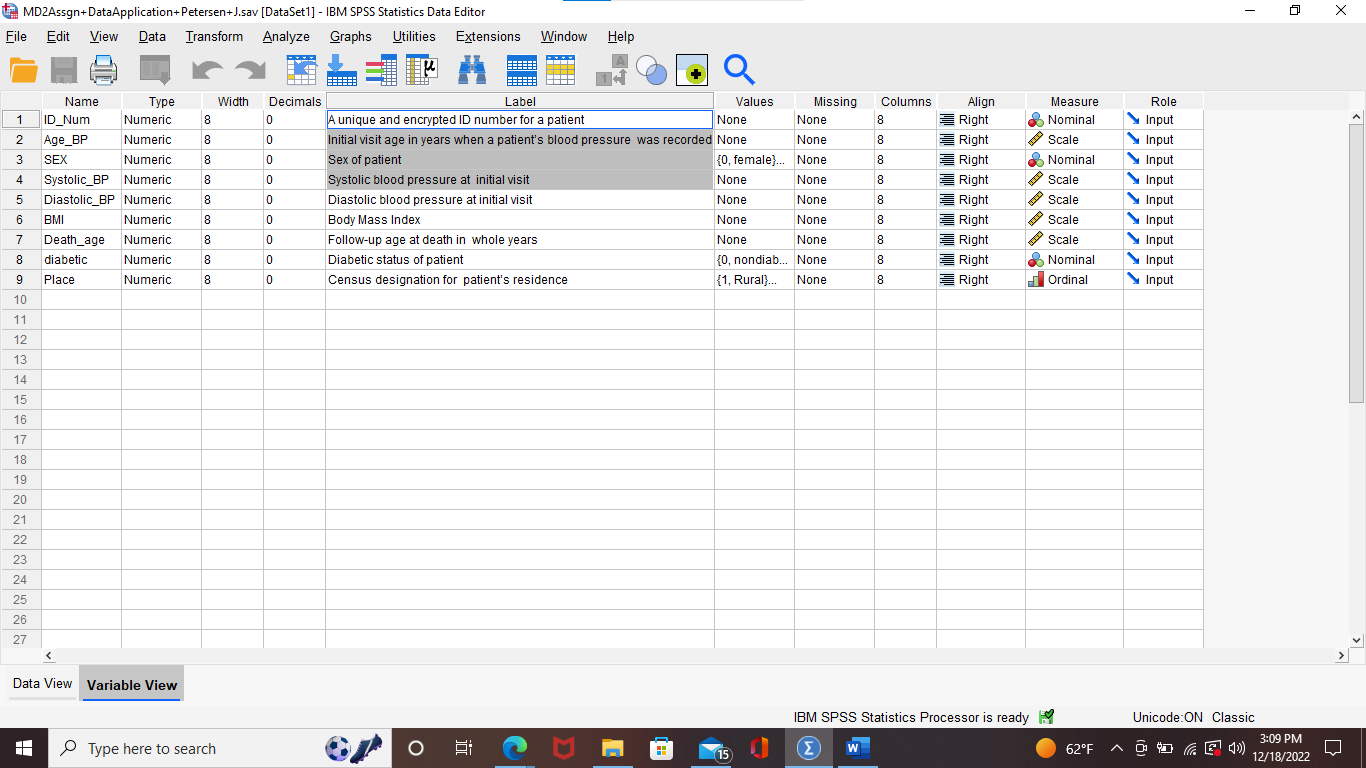Screen dimensions: 1366x768
Task: Click the blue magnifier Search icon
Action: [x=739, y=70]
